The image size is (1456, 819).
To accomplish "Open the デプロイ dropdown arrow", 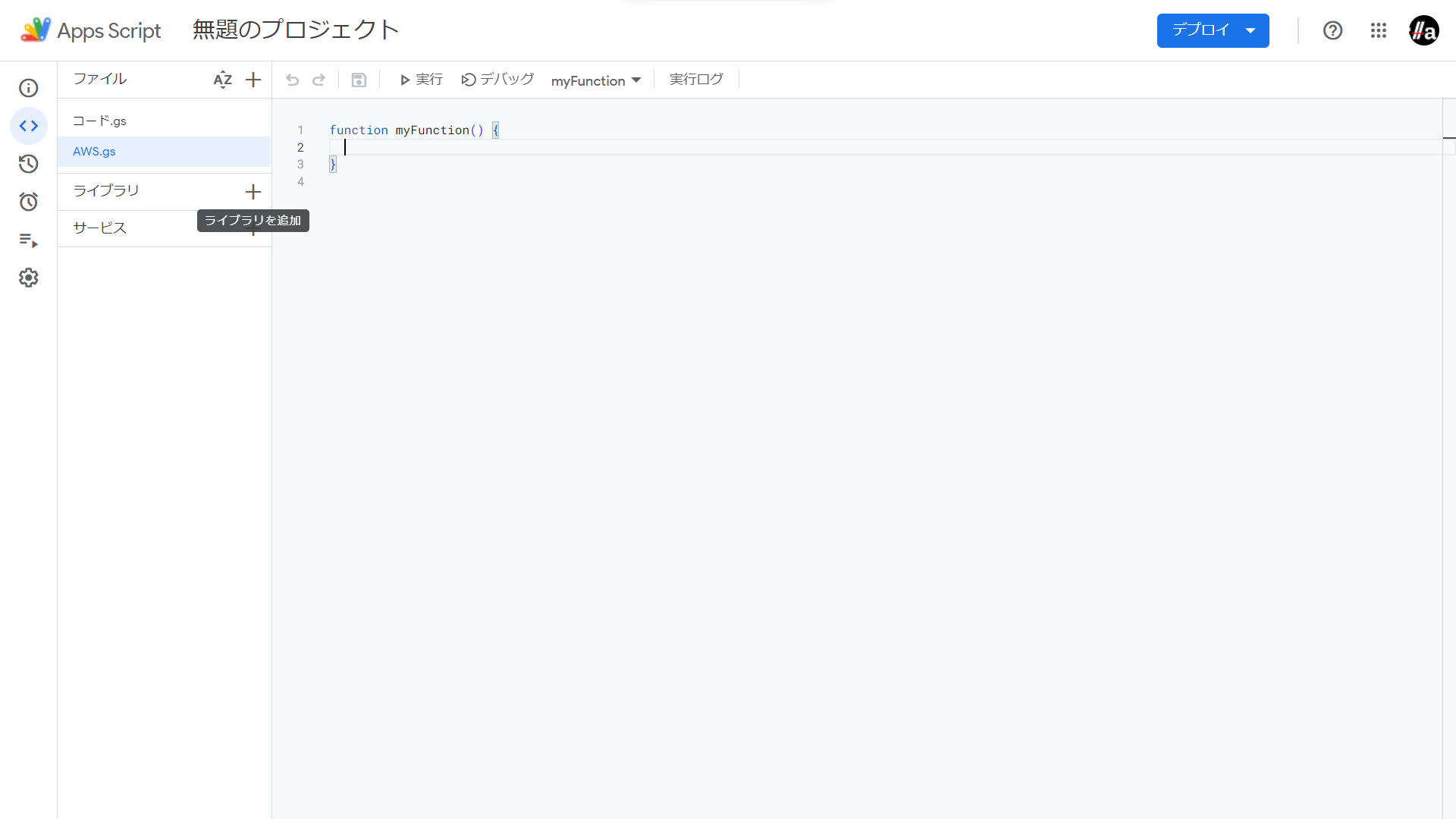I will [1250, 30].
